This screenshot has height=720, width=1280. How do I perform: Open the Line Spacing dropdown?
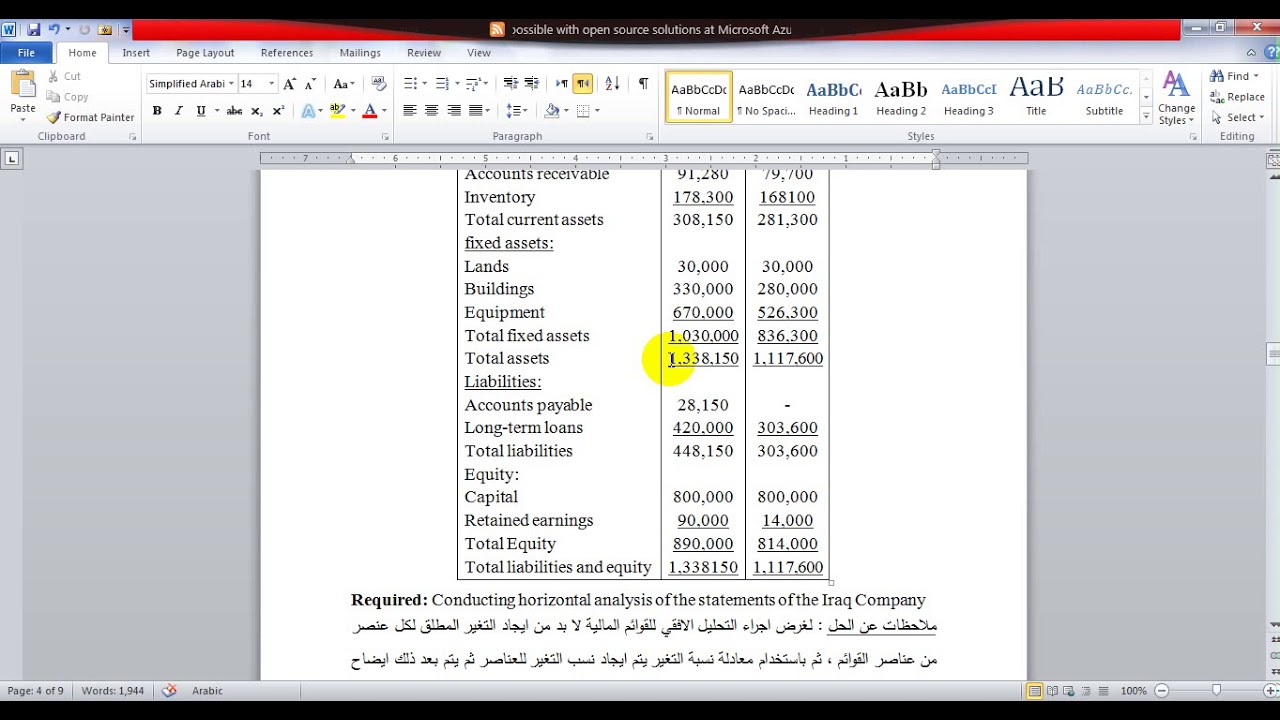tap(516, 111)
